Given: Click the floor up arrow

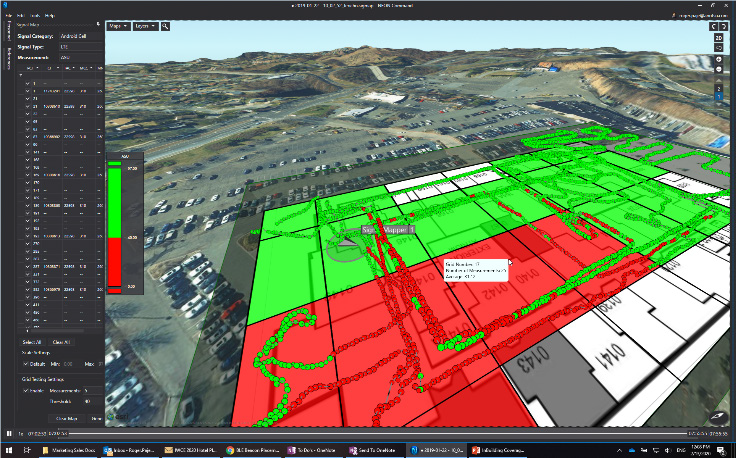Looking at the screenshot, I should 719,81.
